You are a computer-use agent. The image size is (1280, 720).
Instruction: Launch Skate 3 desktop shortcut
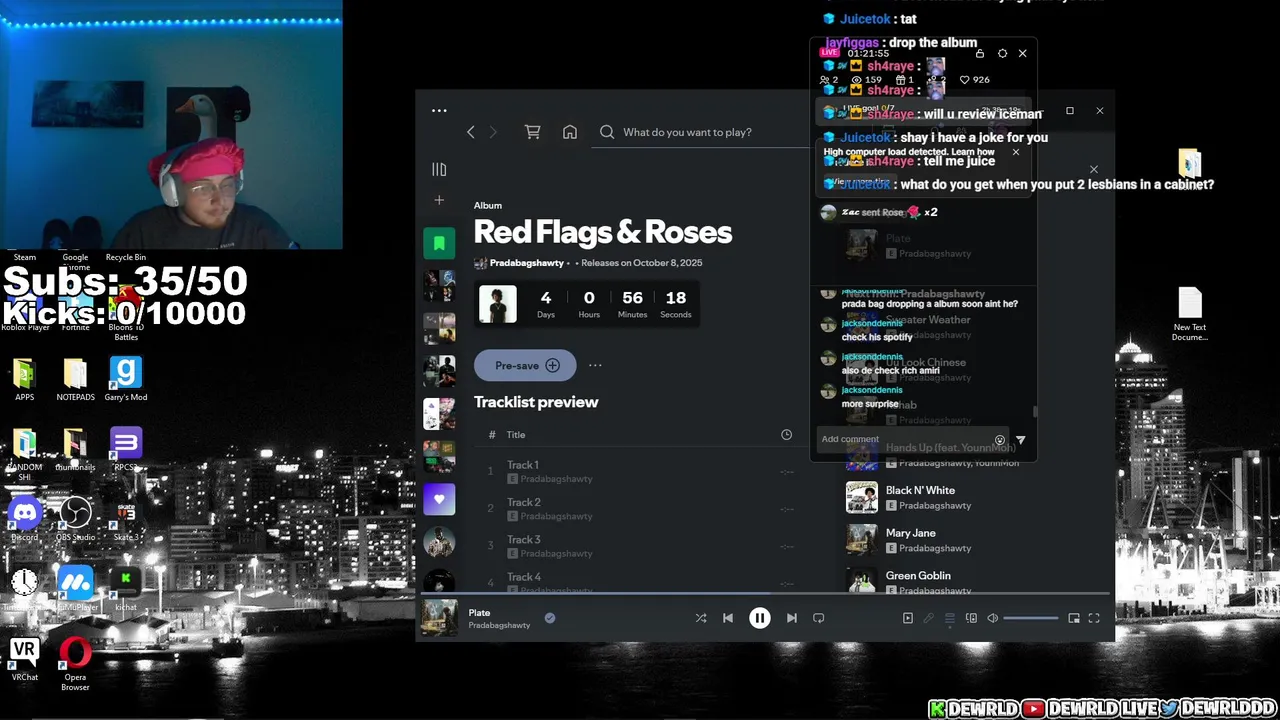click(126, 518)
